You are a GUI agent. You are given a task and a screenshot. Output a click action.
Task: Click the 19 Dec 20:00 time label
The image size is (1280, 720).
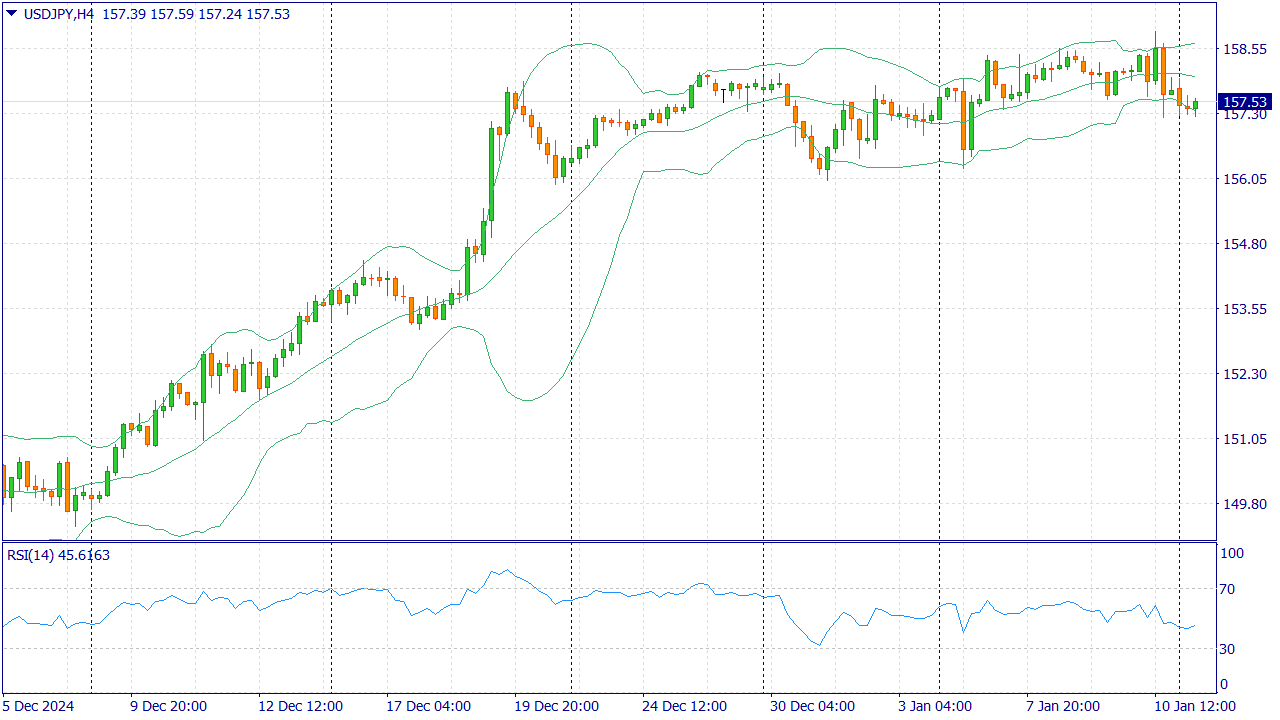click(x=557, y=706)
